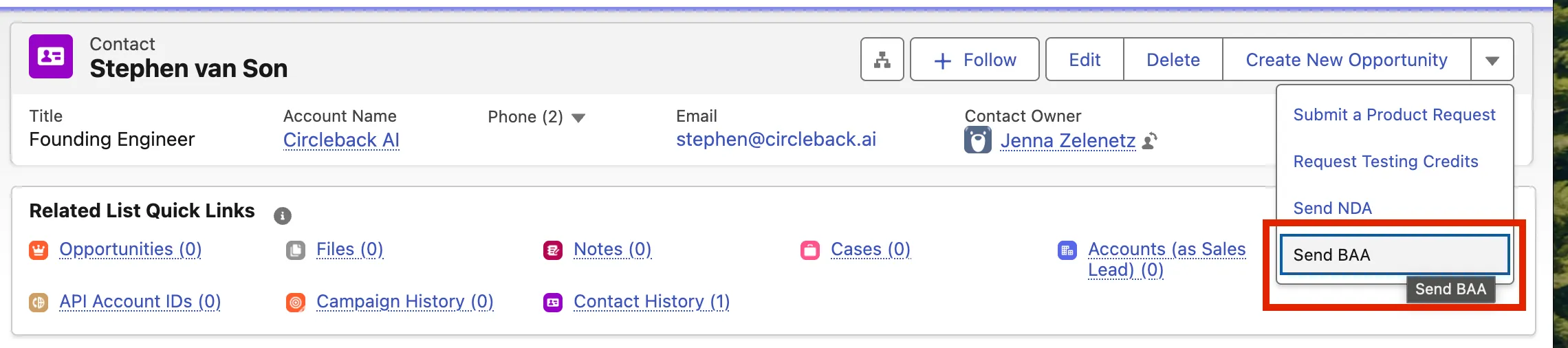Click the orange Opportunities crown icon
The image size is (1568, 348).
coord(39,250)
